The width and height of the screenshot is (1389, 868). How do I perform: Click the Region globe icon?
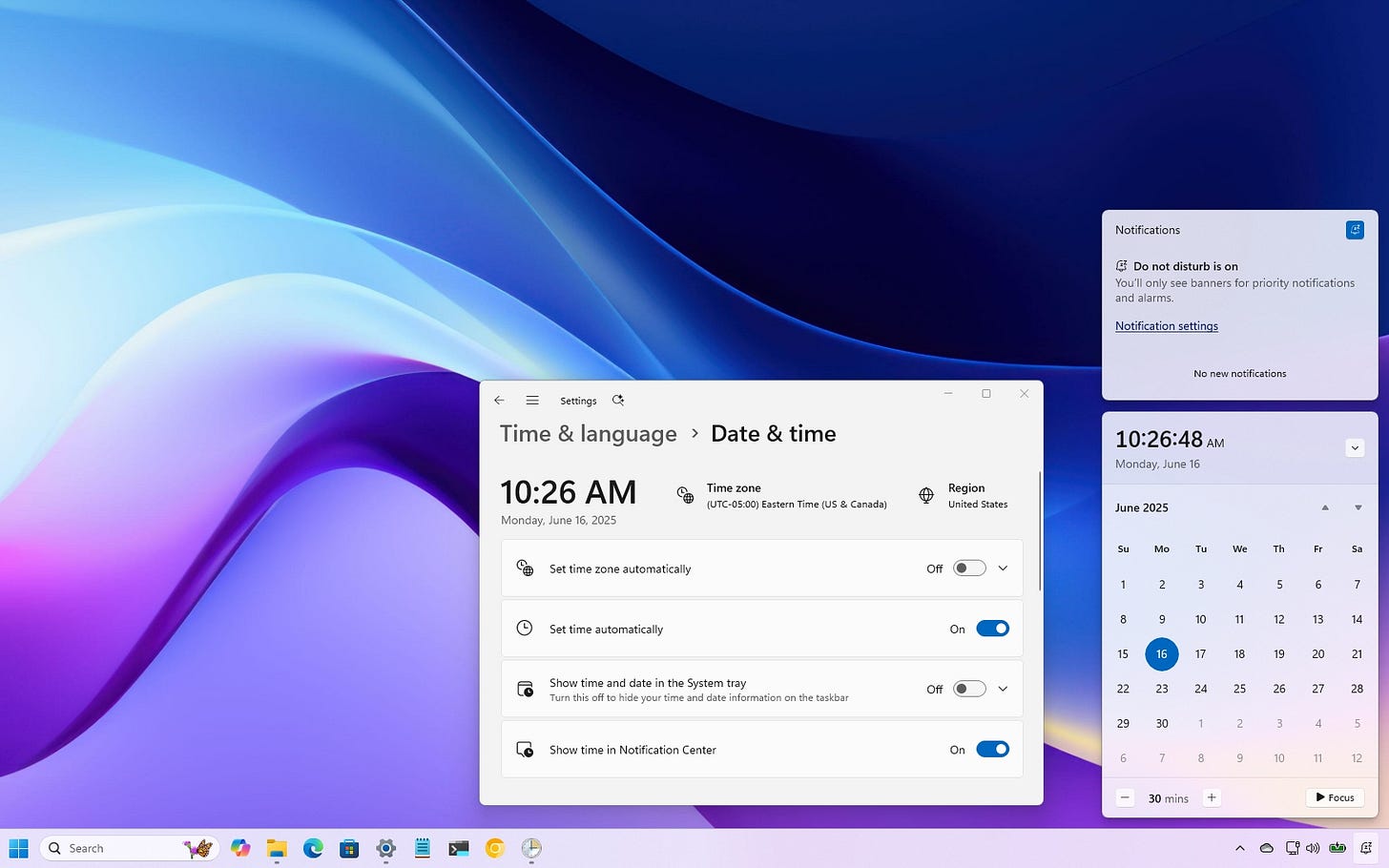click(x=926, y=495)
